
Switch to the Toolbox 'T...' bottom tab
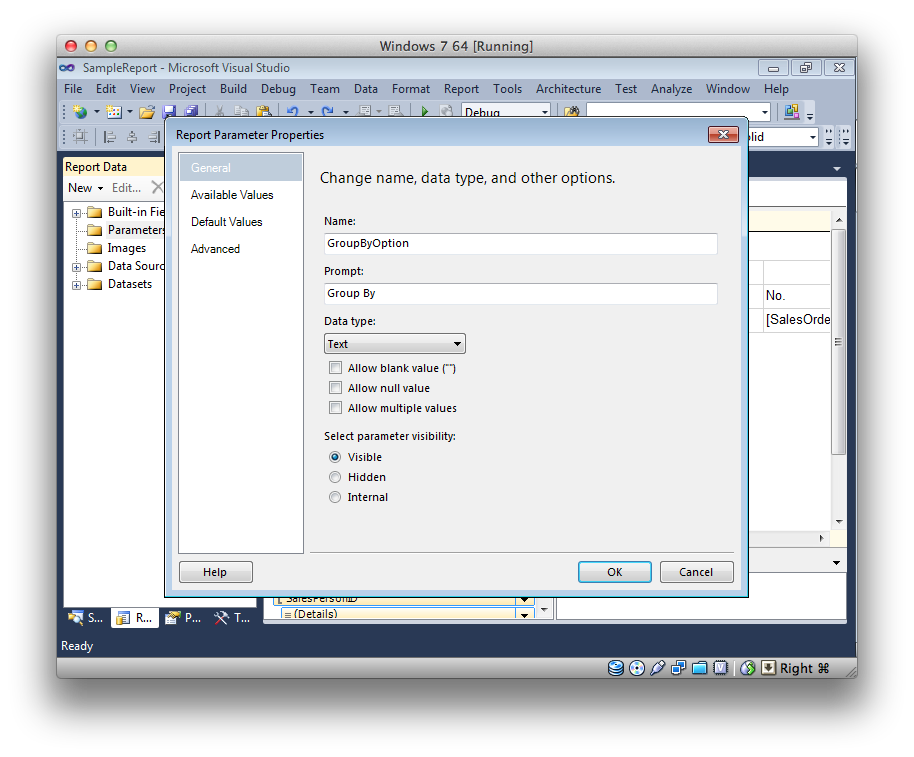coord(231,618)
